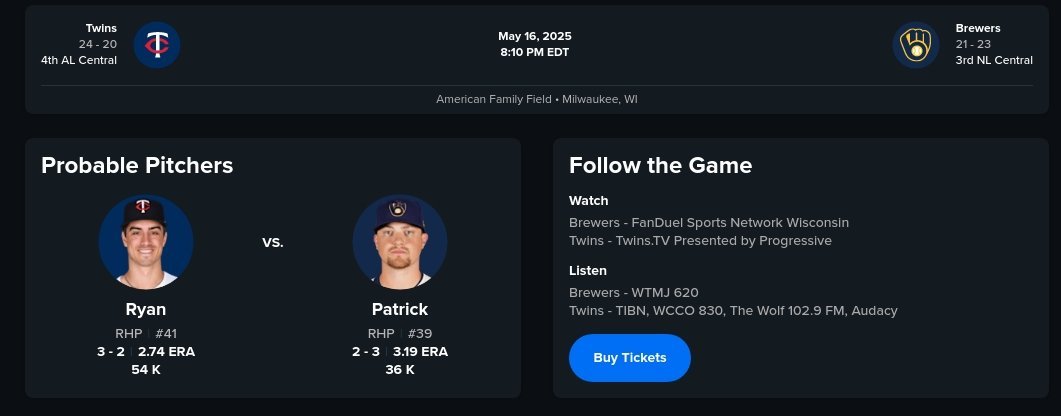1061x416 pixels.
Task: Click the Brewers team name in header
Action: (977, 28)
